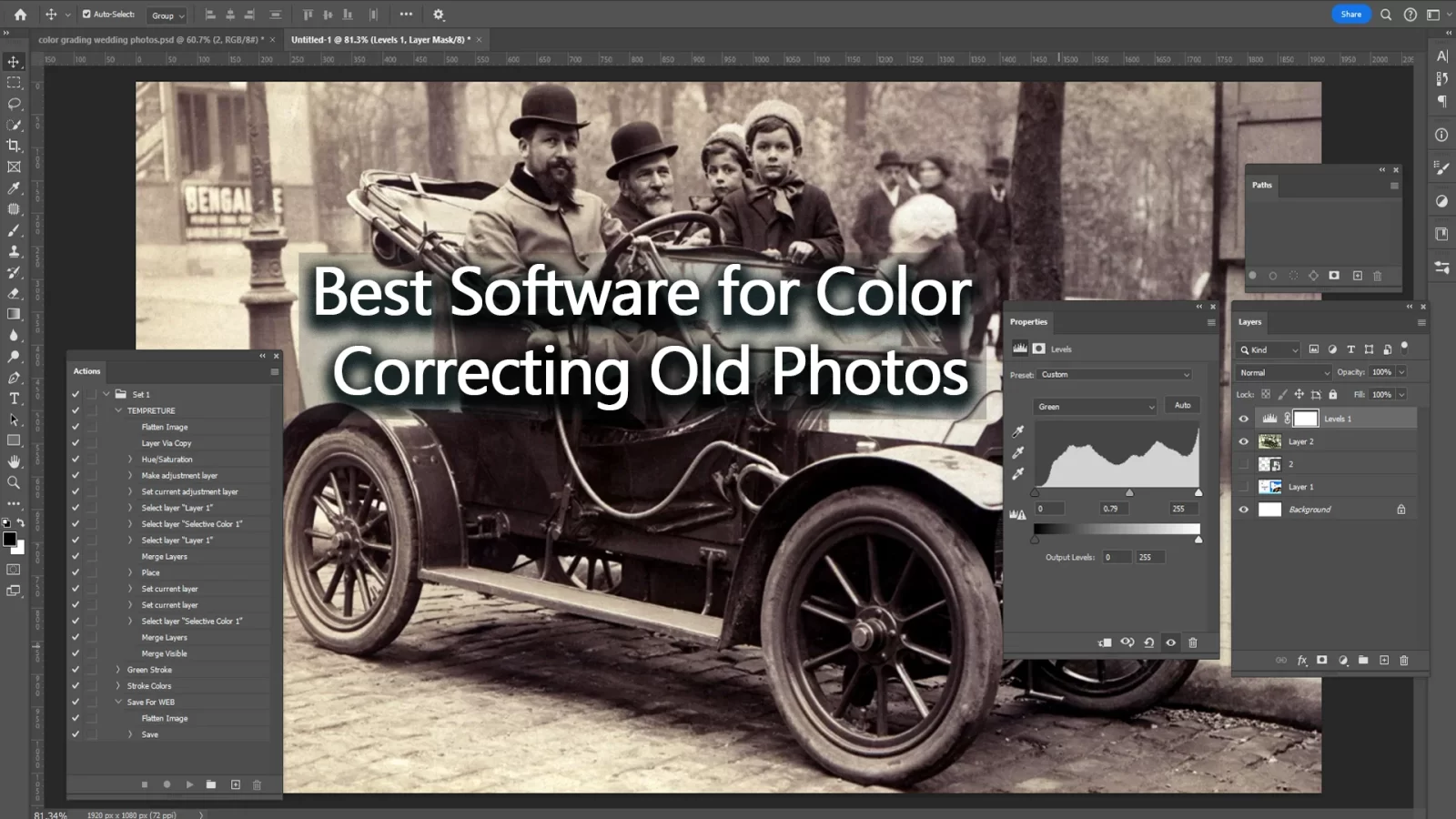Select the Lasso tool
Image resolution: width=1456 pixels, height=819 pixels.
[x=14, y=104]
